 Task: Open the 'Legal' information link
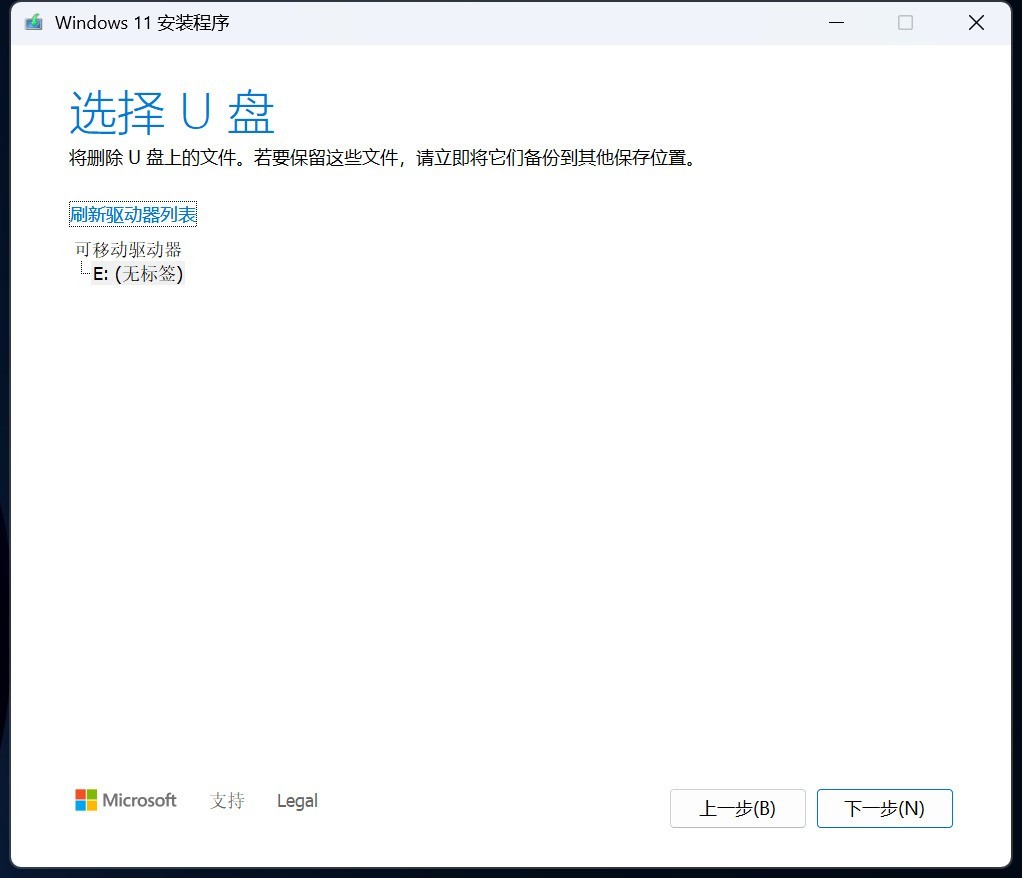click(297, 800)
